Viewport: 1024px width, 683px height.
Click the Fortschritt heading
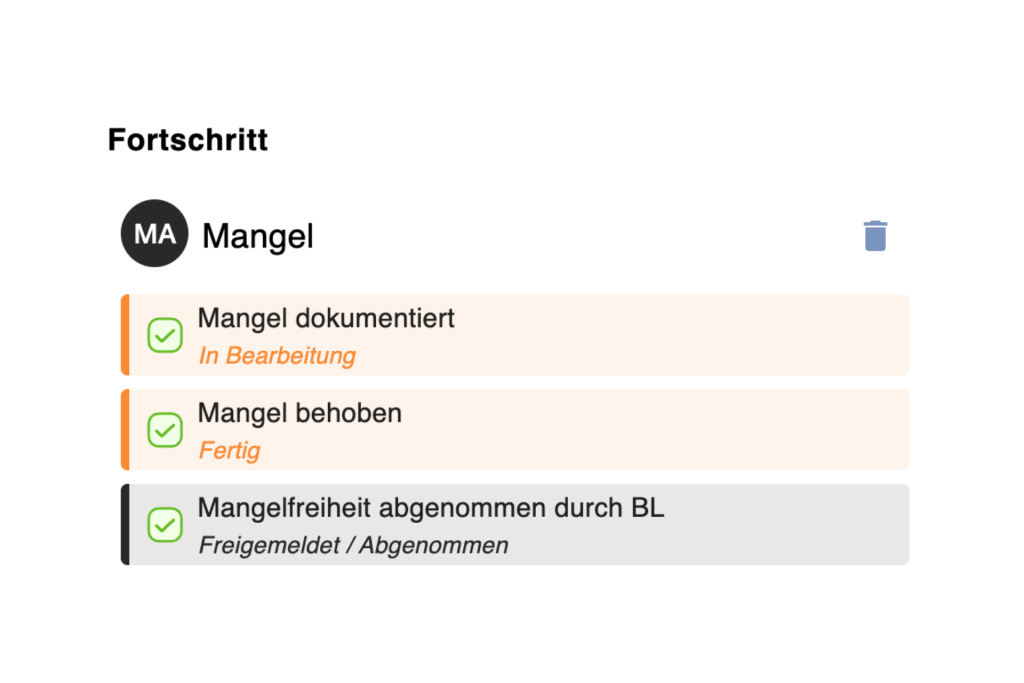point(188,140)
